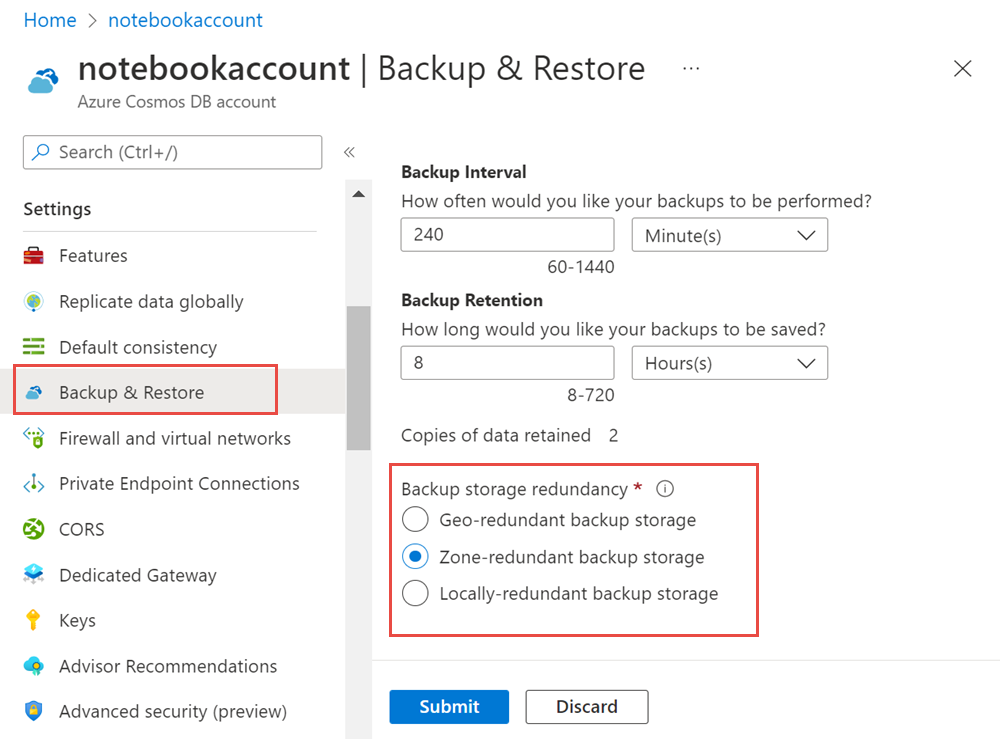The width and height of the screenshot is (1000, 739).
Task: Click the Dedicated Gateway icon
Action: click(34, 575)
